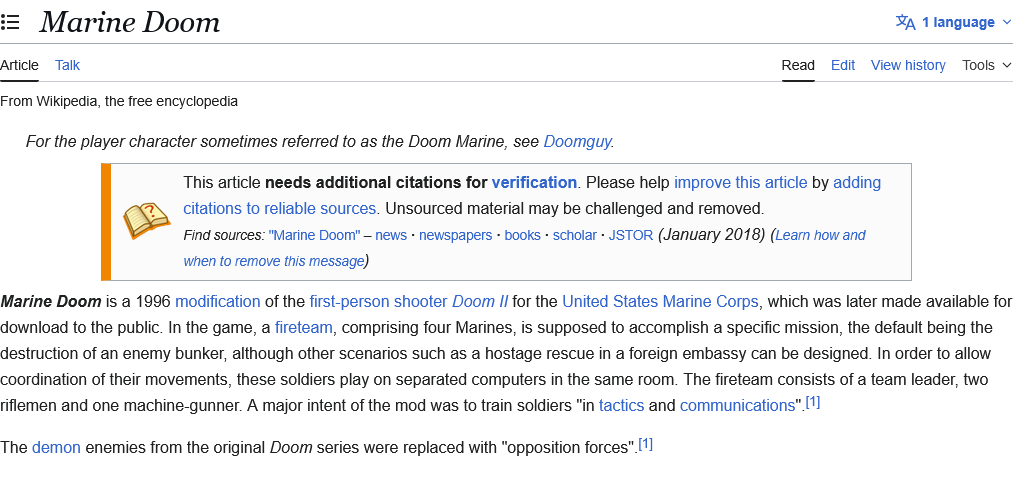Open the fireteam link
Screen dimensions: 1013x481
coord(304,328)
